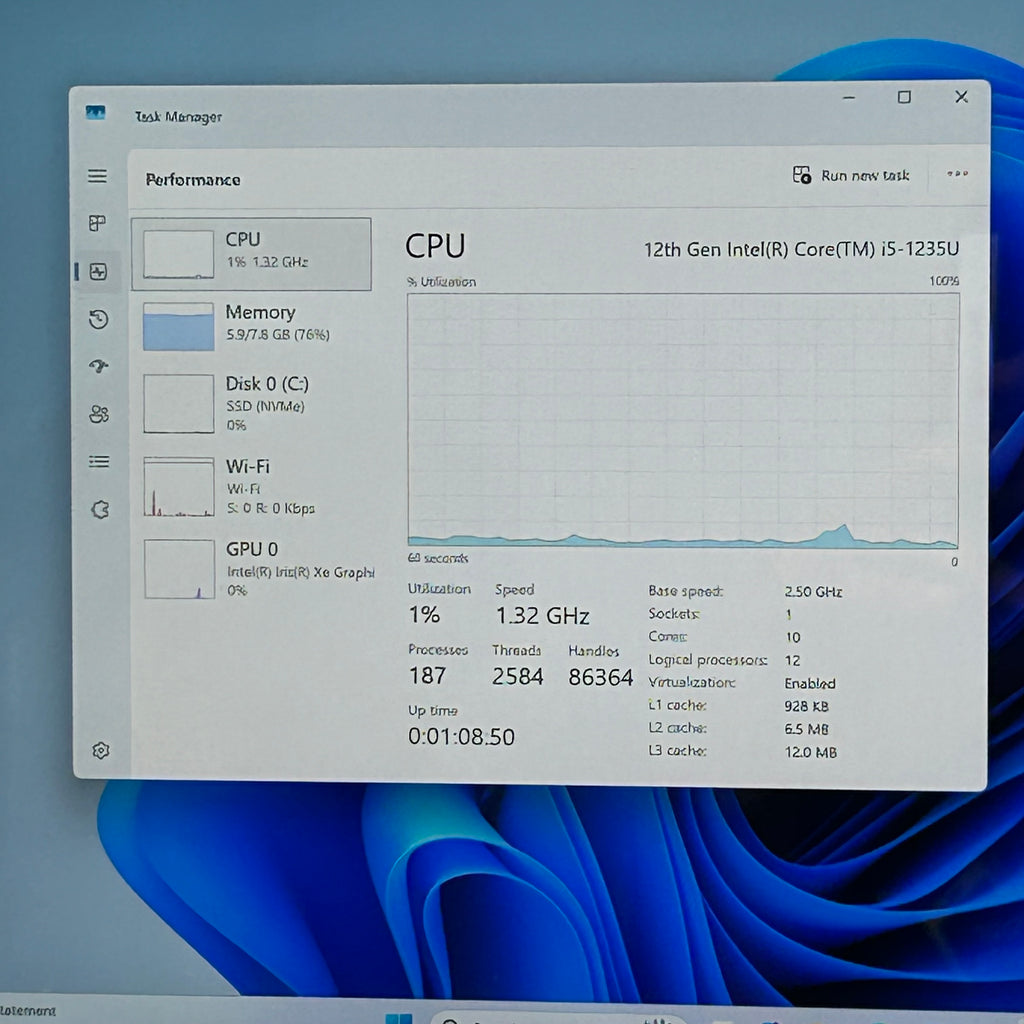Close the Task Manager window
This screenshot has width=1024, height=1024.
click(961, 97)
